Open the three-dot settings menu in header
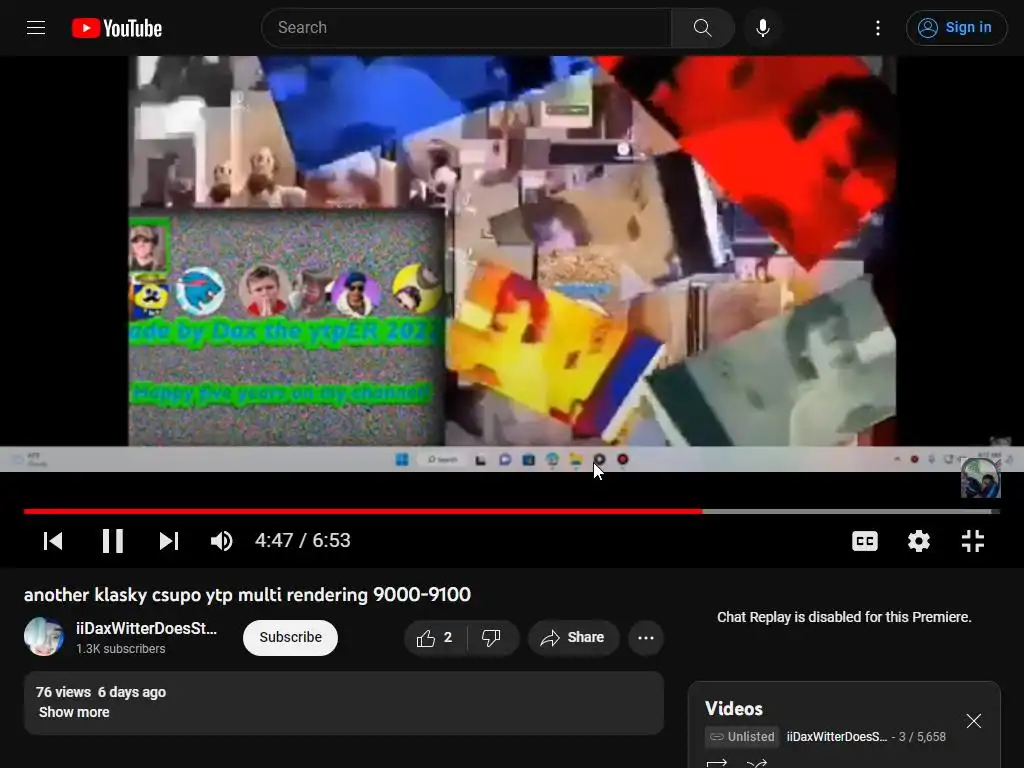This screenshot has height=768, width=1024. pyautogui.click(x=878, y=27)
